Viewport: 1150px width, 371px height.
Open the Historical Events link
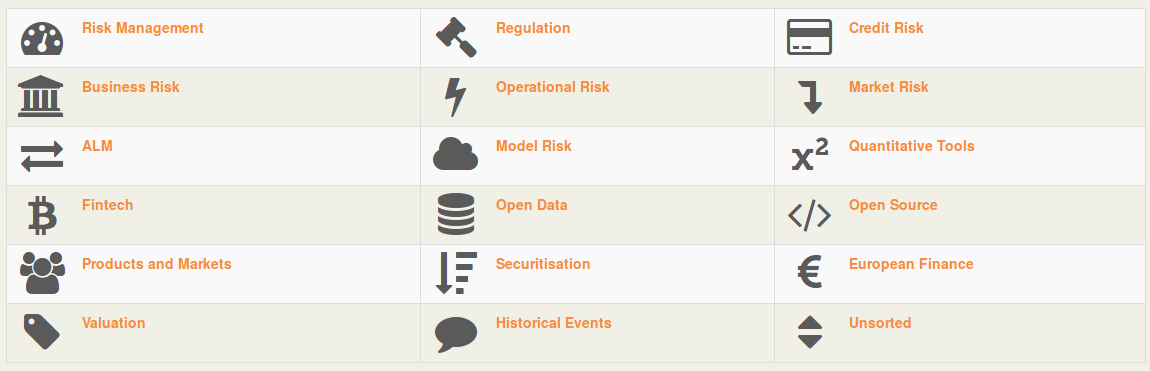coord(553,323)
